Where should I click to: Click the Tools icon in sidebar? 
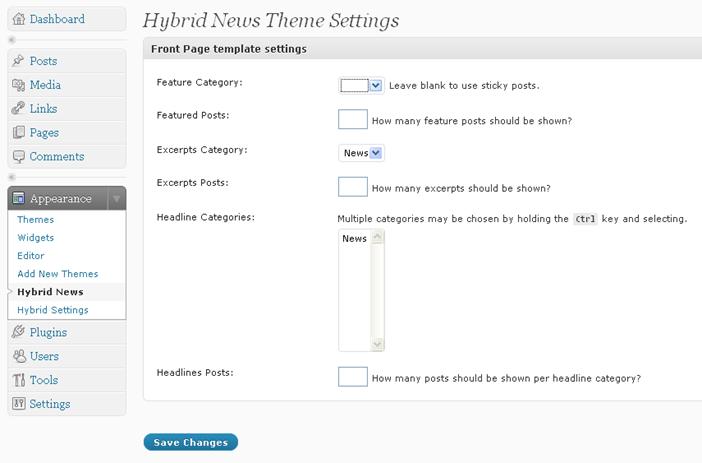(x=18, y=380)
